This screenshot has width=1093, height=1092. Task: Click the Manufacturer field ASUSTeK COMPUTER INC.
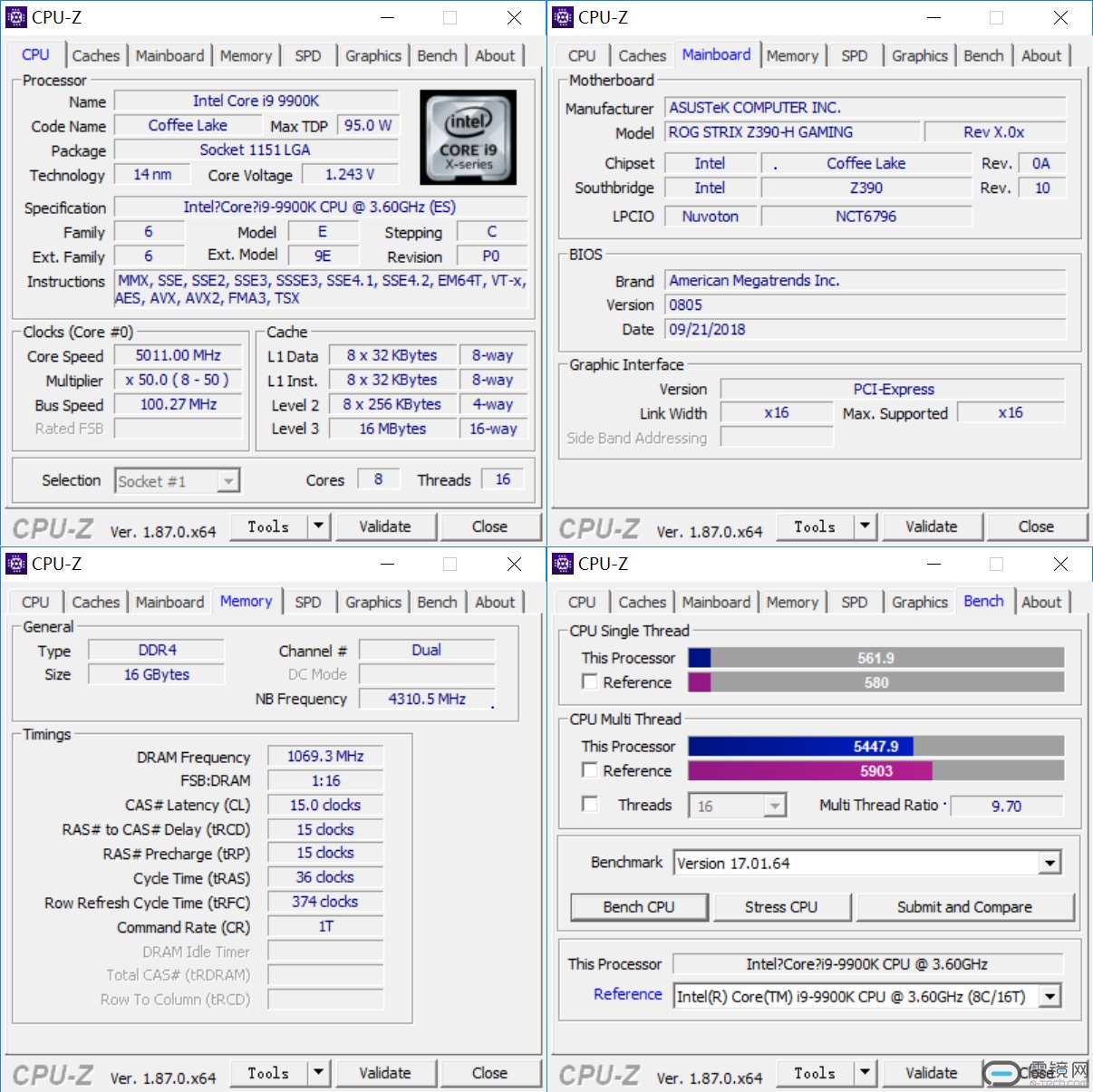click(866, 108)
